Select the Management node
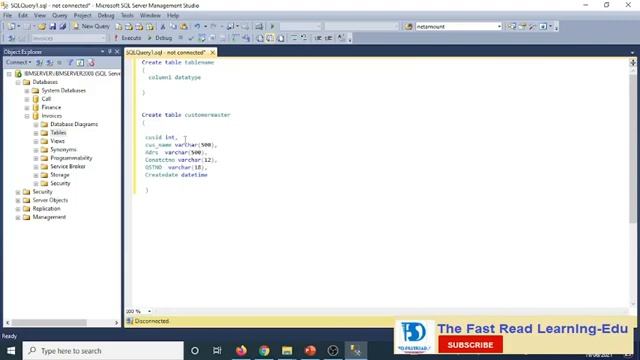Screen dimensions: 640x360 click(49, 217)
